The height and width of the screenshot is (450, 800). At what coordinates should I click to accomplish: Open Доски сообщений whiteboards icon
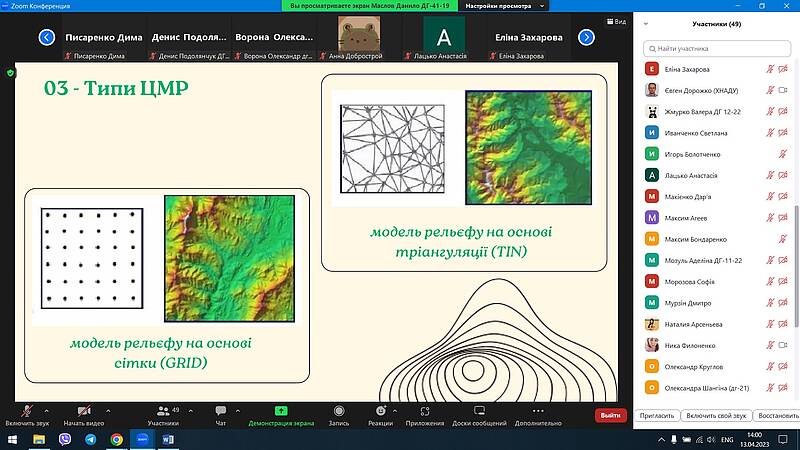point(479,411)
